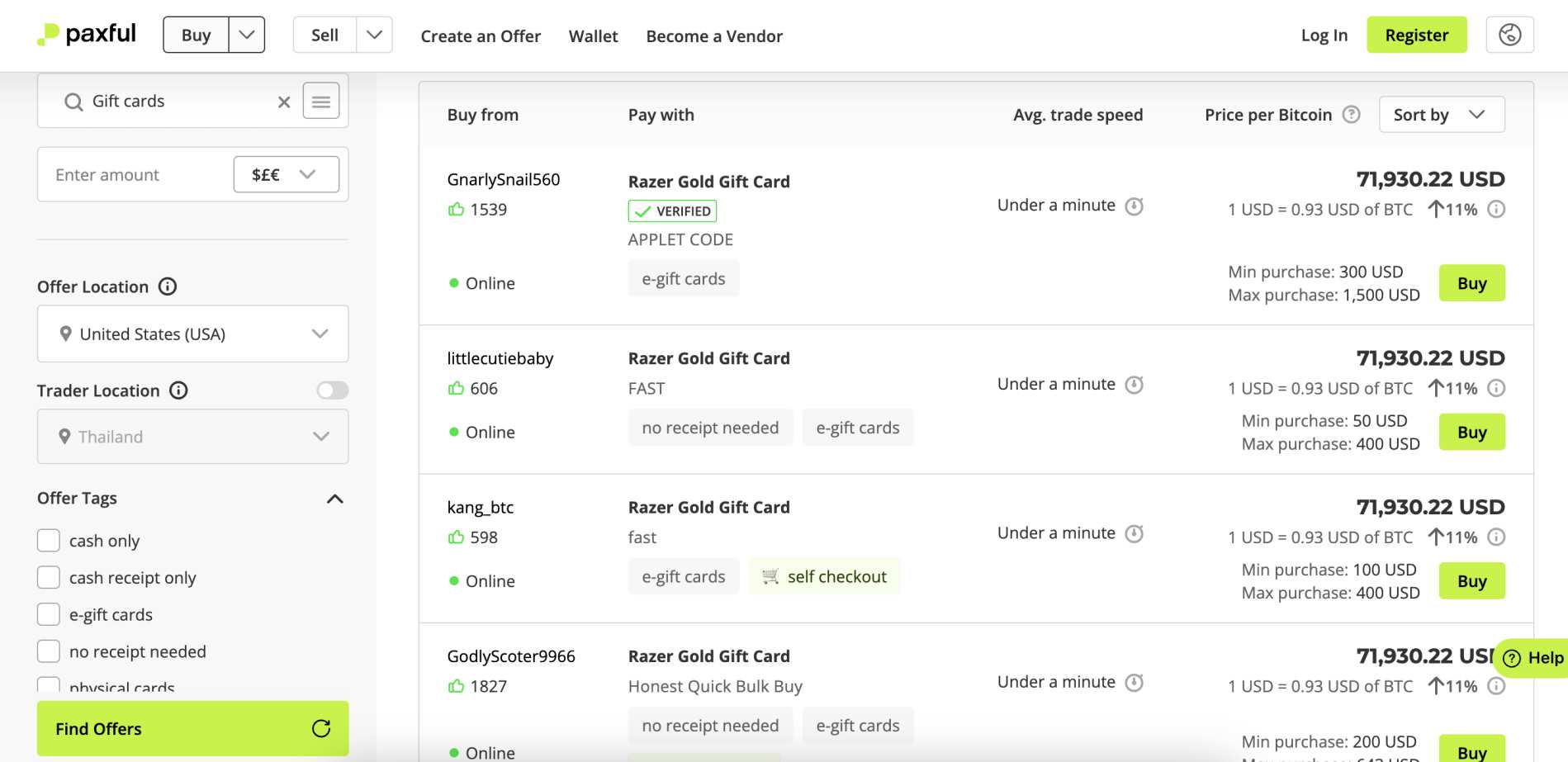
Task: Click Price per Bitcoin help icon
Action: [1351, 115]
